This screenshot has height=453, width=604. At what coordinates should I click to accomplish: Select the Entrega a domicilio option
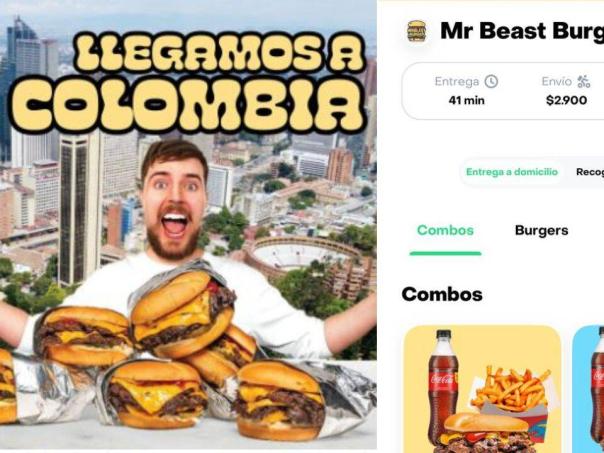(512, 172)
